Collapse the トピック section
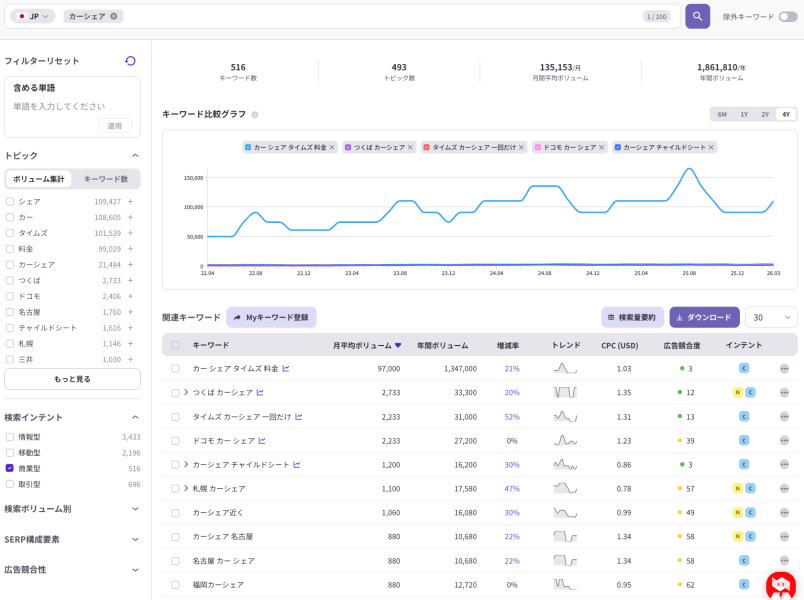Viewport: 804px width, 600px height. coord(135,155)
